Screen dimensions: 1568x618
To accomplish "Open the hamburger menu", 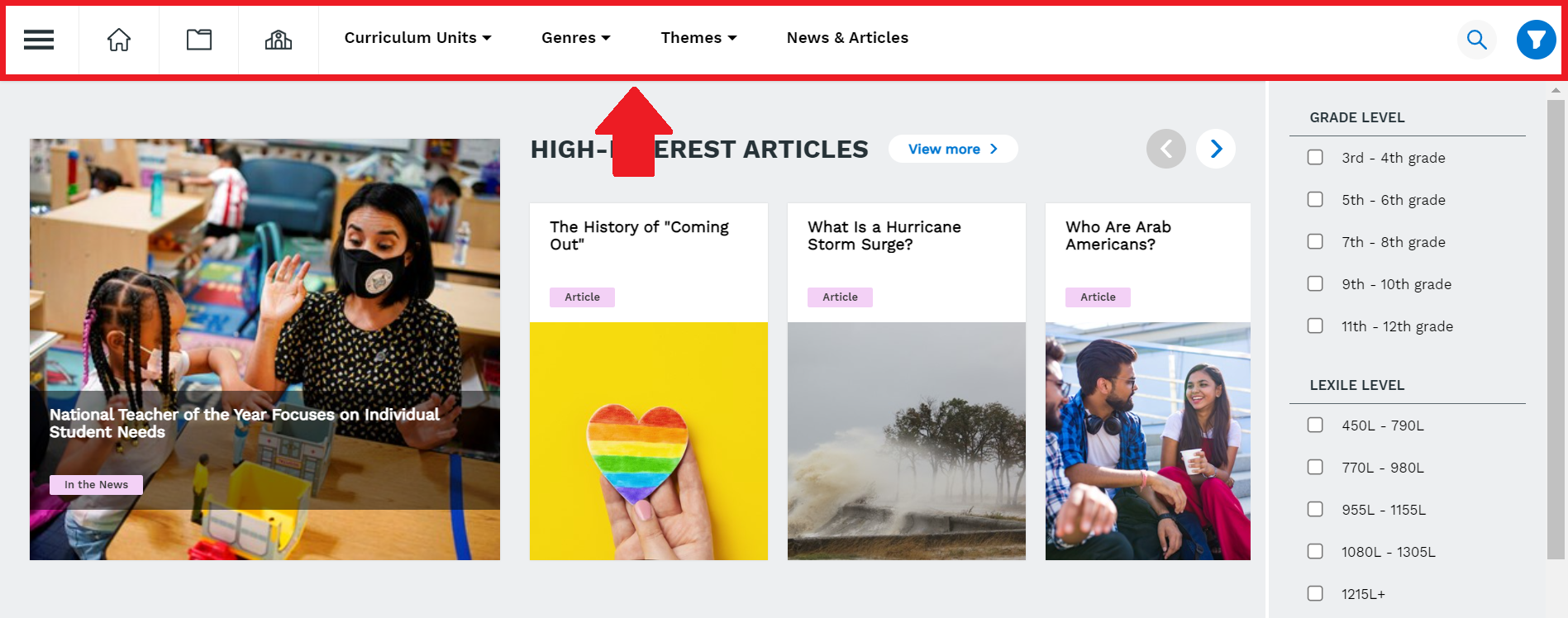I will pos(39,40).
